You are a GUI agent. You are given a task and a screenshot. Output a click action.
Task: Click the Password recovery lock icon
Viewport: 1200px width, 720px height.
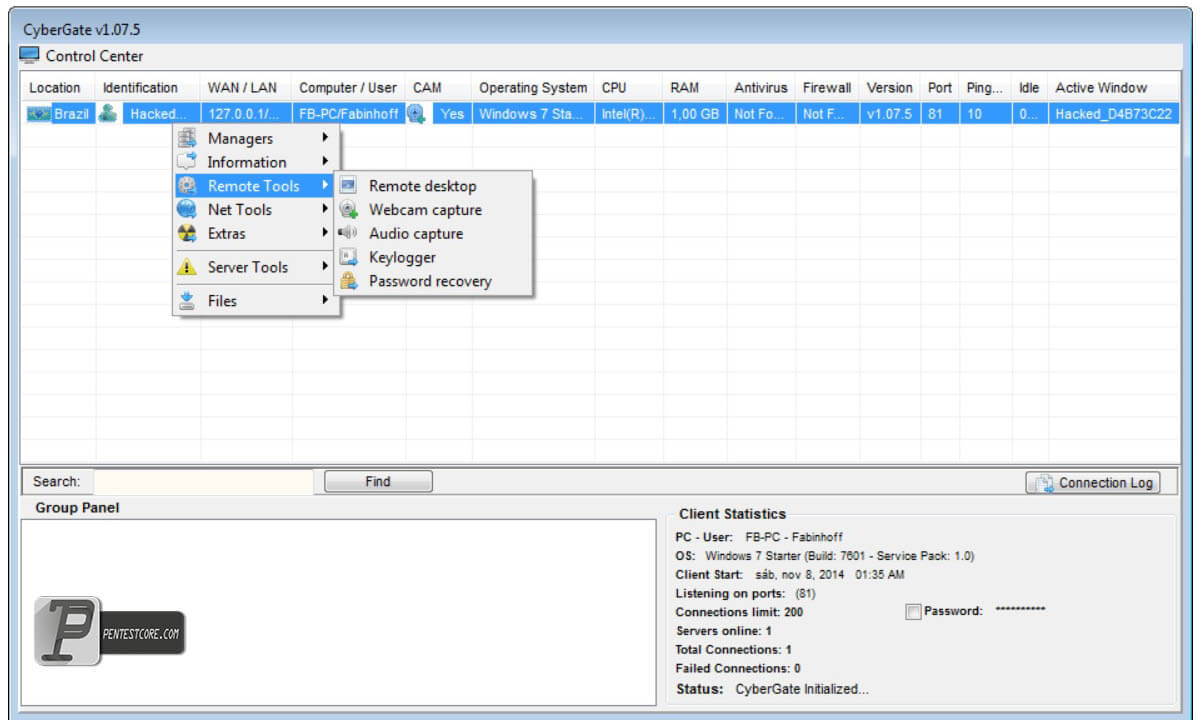click(x=348, y=281)
